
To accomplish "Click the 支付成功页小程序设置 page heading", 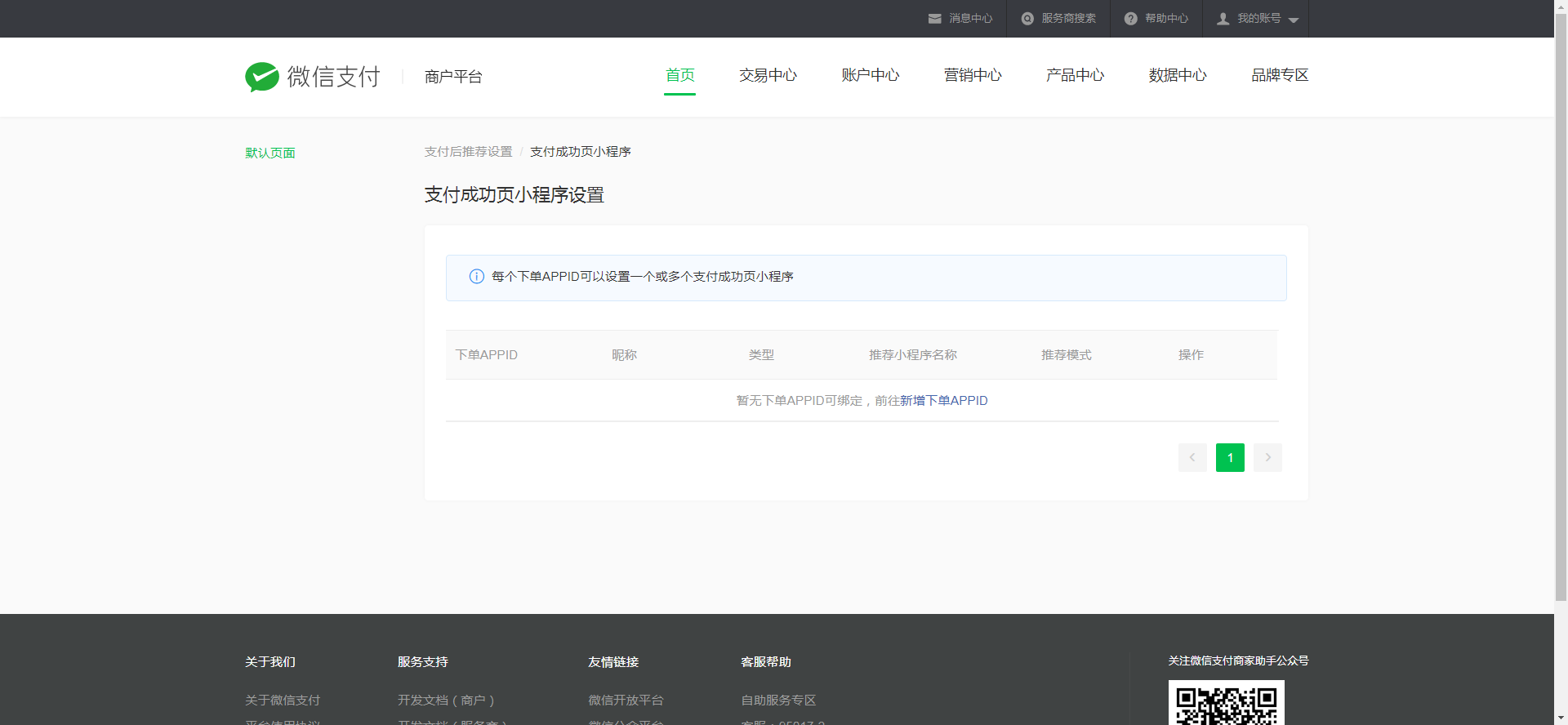I will point(514,195).
